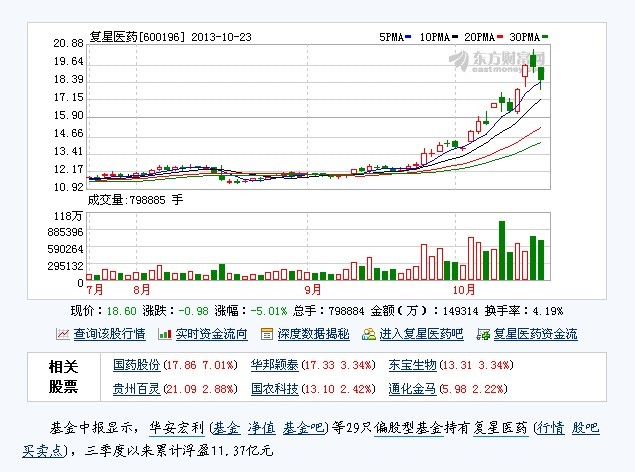The width and height of the screenshot is (635, 472).
Task: Click the 7月 label on the time axis
Action: point(95,290)
